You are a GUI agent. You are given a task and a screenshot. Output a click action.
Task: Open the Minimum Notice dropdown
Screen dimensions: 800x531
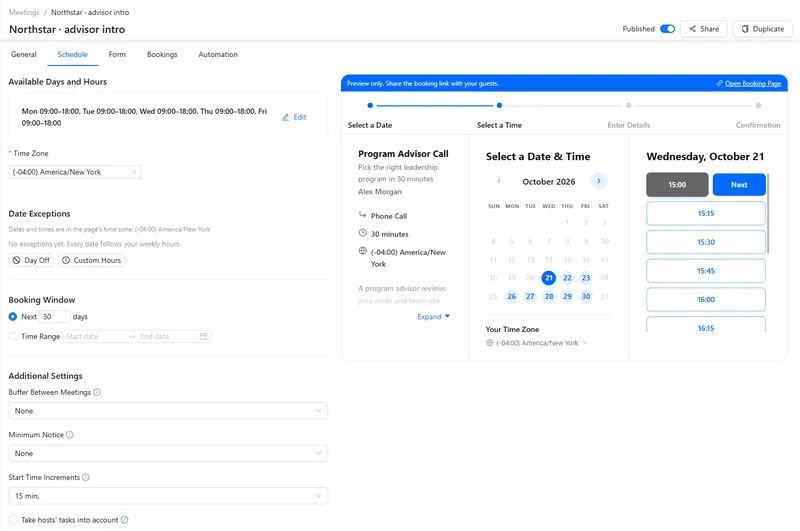click(168, 453)
